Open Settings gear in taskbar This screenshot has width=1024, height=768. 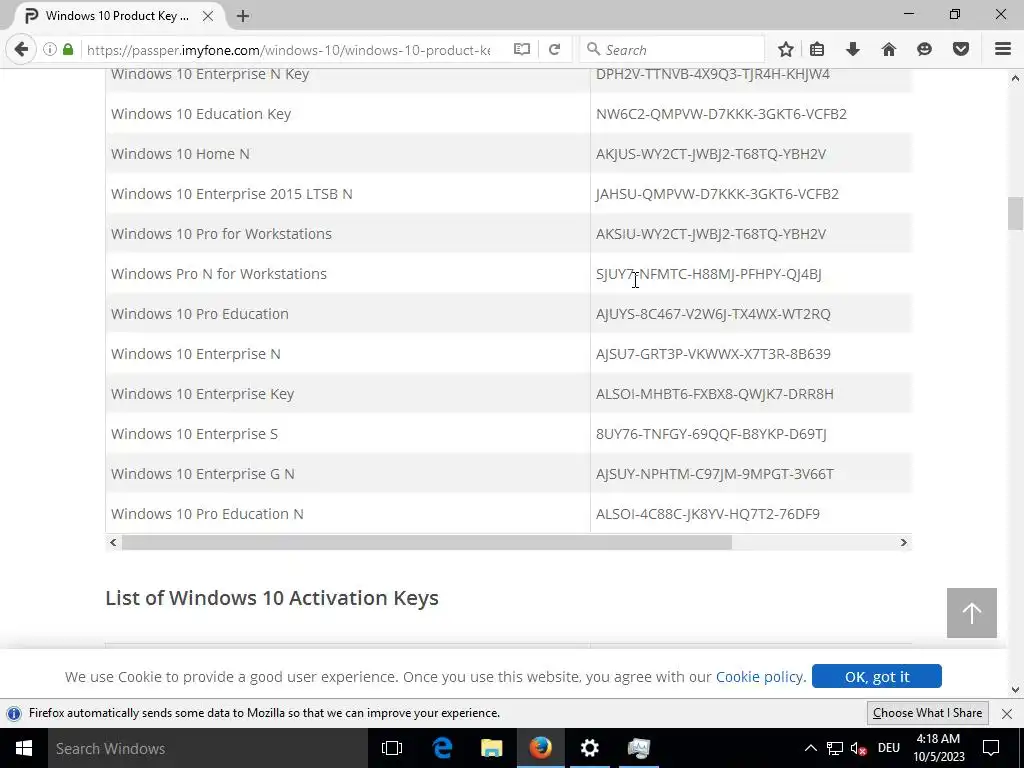click(x=589, y=748)
